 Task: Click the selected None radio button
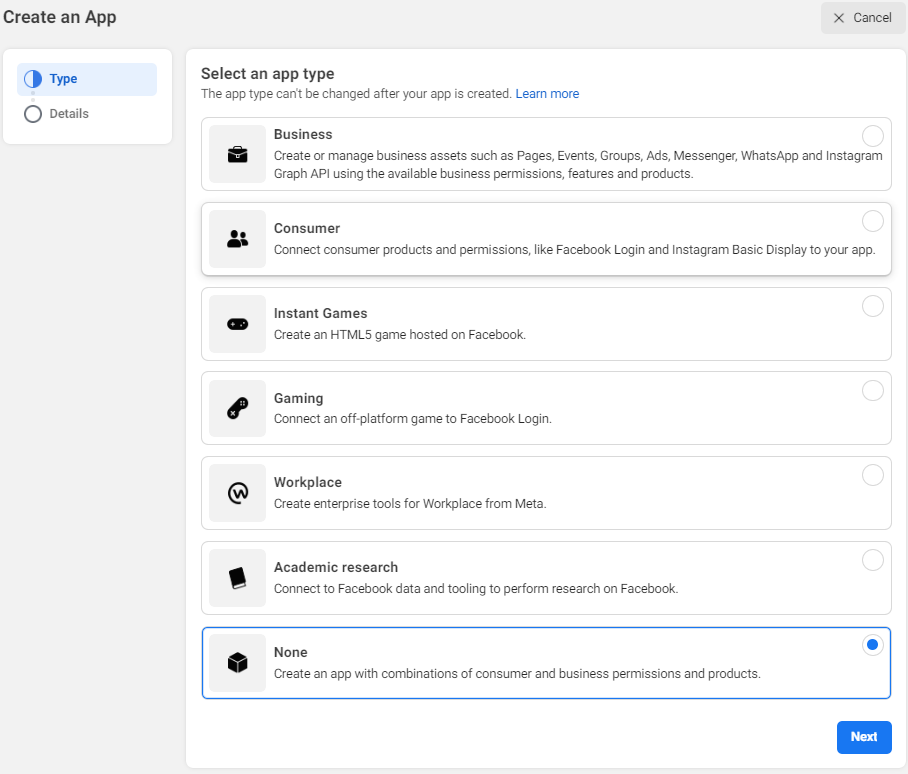point(872,645)
